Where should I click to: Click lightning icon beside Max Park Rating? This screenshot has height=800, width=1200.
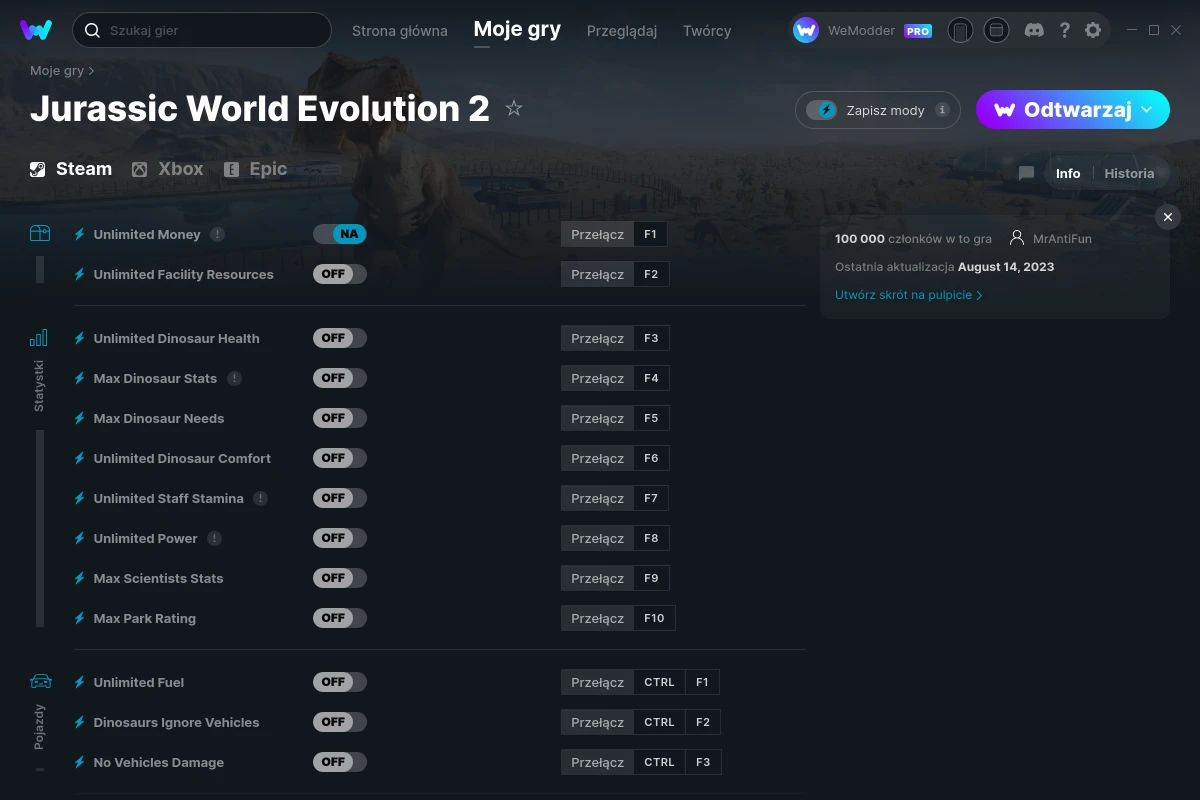pyautogui.click(x=80, y=618)
